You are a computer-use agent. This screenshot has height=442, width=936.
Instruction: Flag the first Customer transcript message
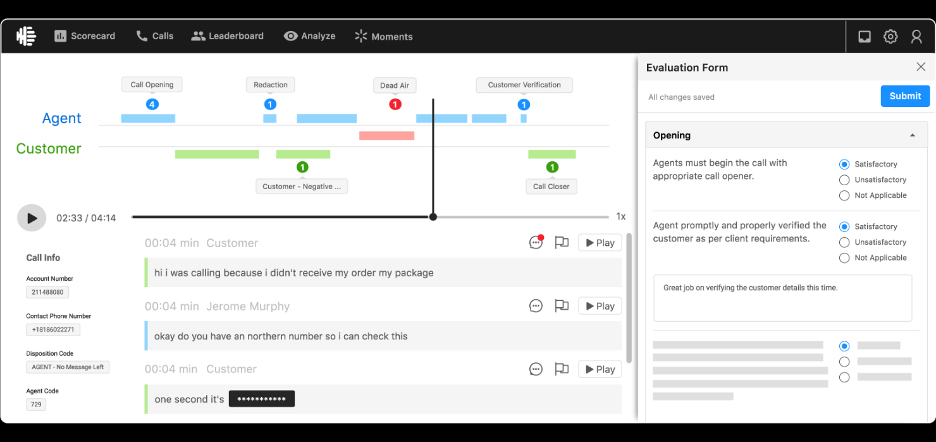point(561,243)
